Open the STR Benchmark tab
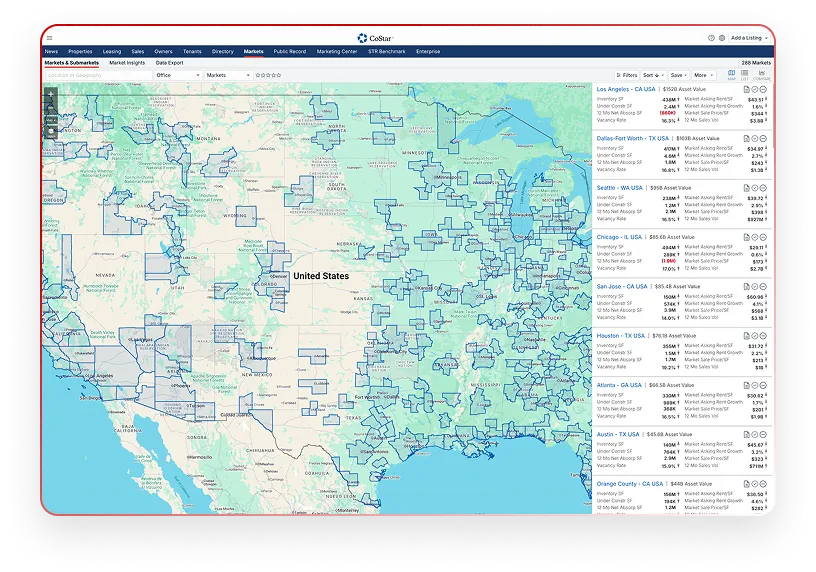The width and height of the screenshot is (816, 572). click(x=387, y=52)
